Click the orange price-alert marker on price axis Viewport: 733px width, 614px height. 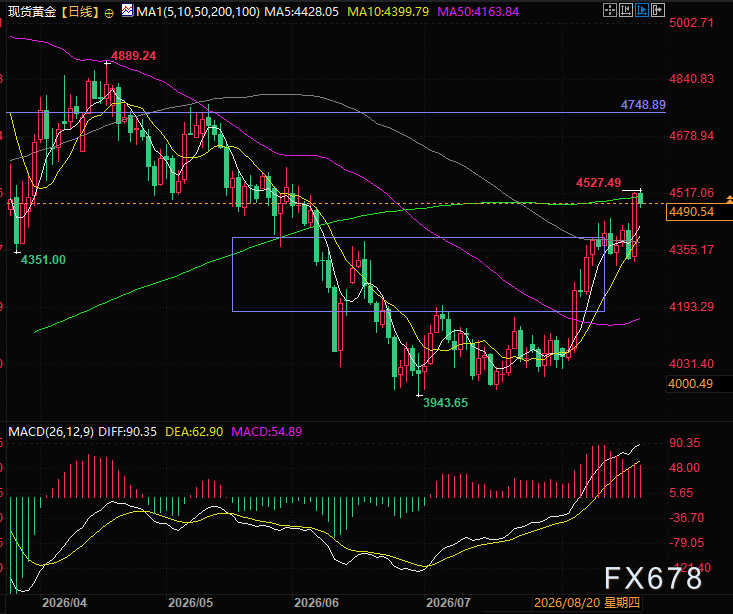pos(729,200)
